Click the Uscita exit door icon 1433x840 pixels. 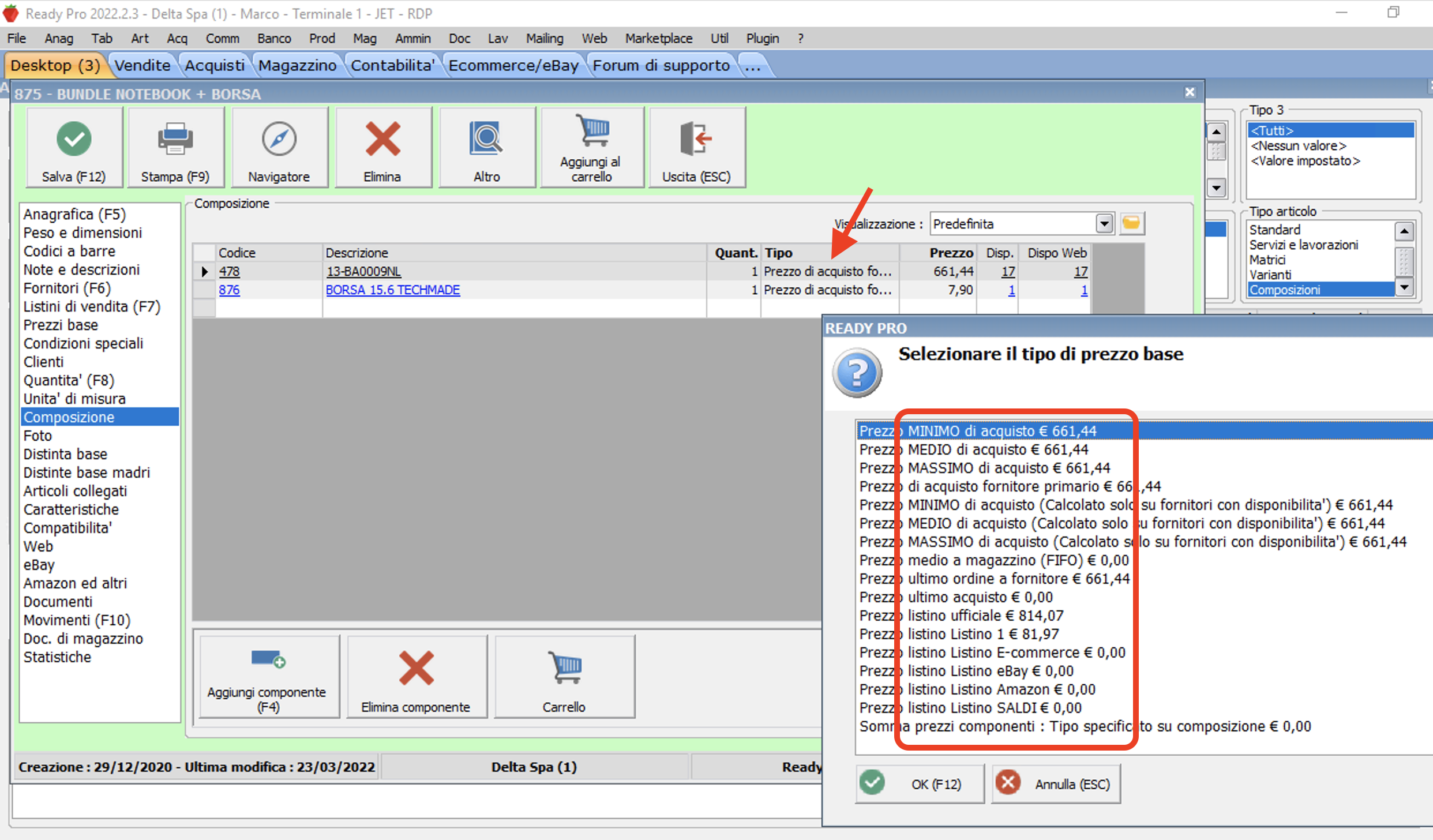coord(696,139)
